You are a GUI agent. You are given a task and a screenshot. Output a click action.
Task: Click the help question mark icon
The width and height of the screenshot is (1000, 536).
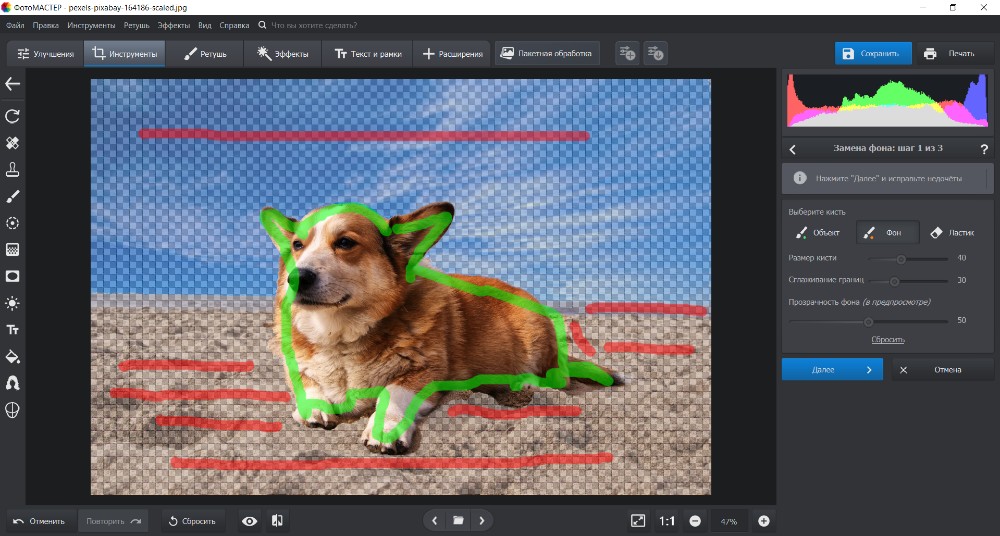click(x=984, y=149)
